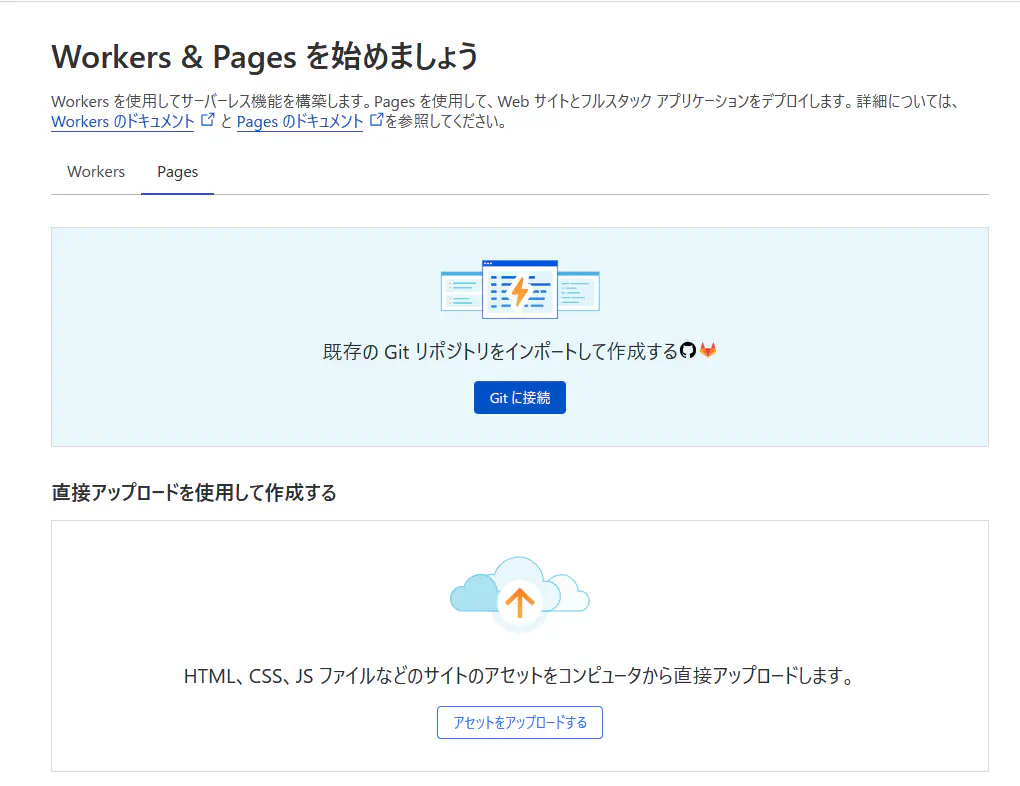
Task: Click external-link icon after Workers のドキュメント
Action: point(208,120)
